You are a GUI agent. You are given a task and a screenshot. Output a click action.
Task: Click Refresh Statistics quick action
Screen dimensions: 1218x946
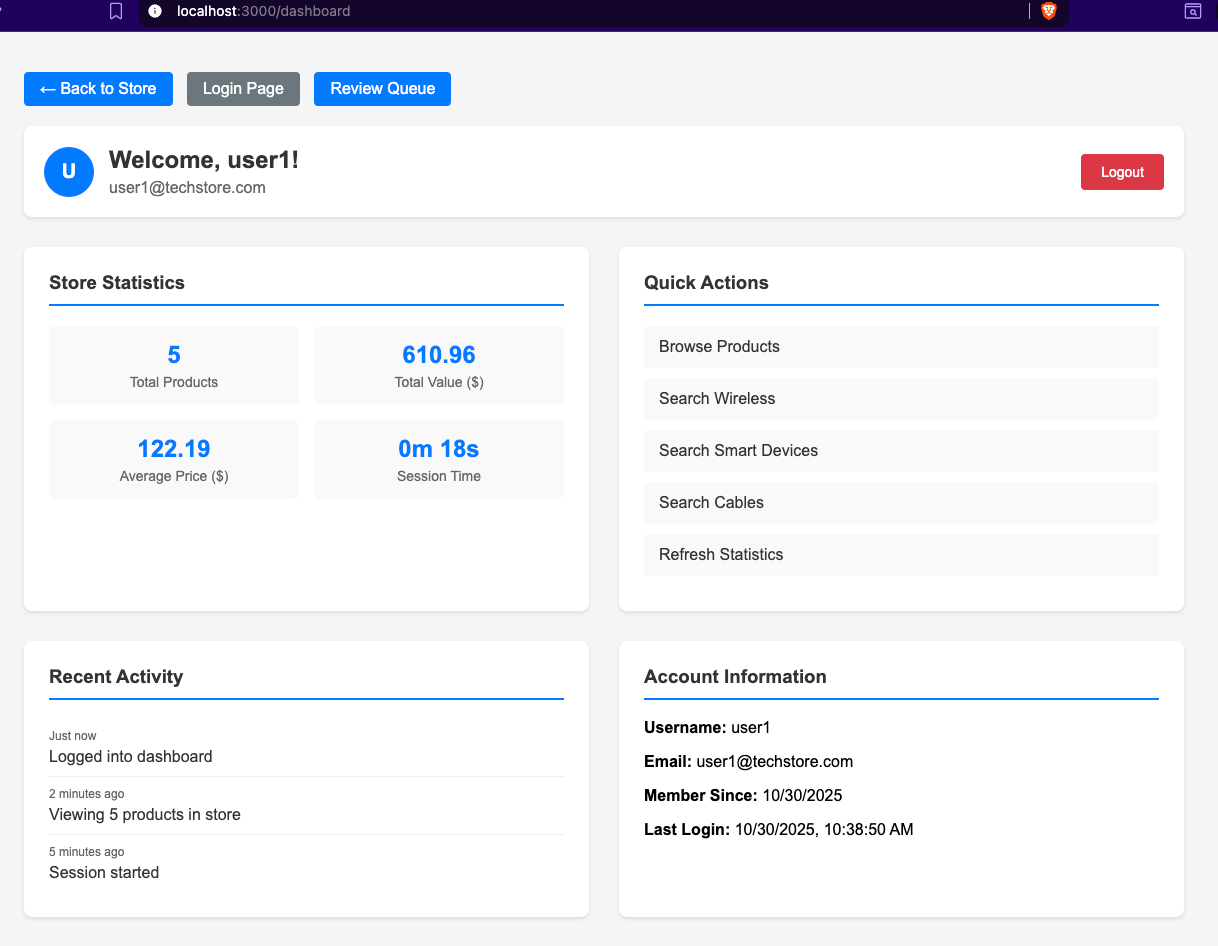click(x=900, y=555)
